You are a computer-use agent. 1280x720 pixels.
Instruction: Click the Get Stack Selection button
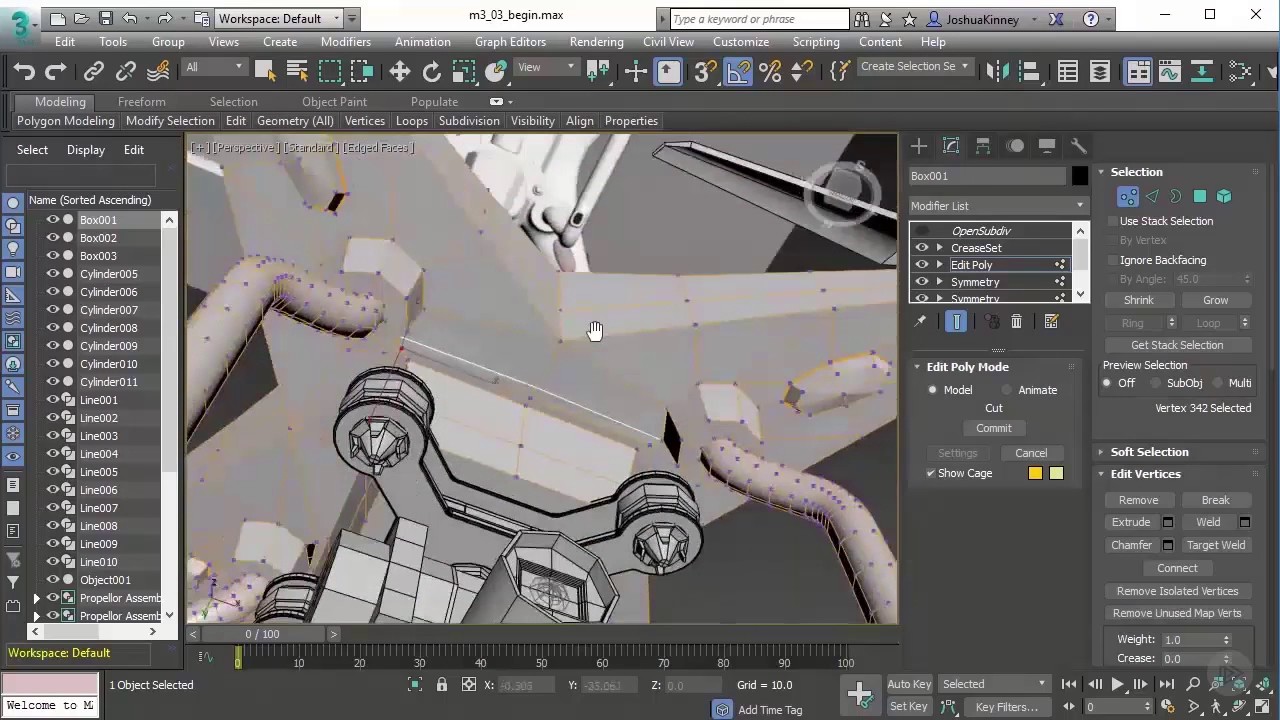(1177, 345)
